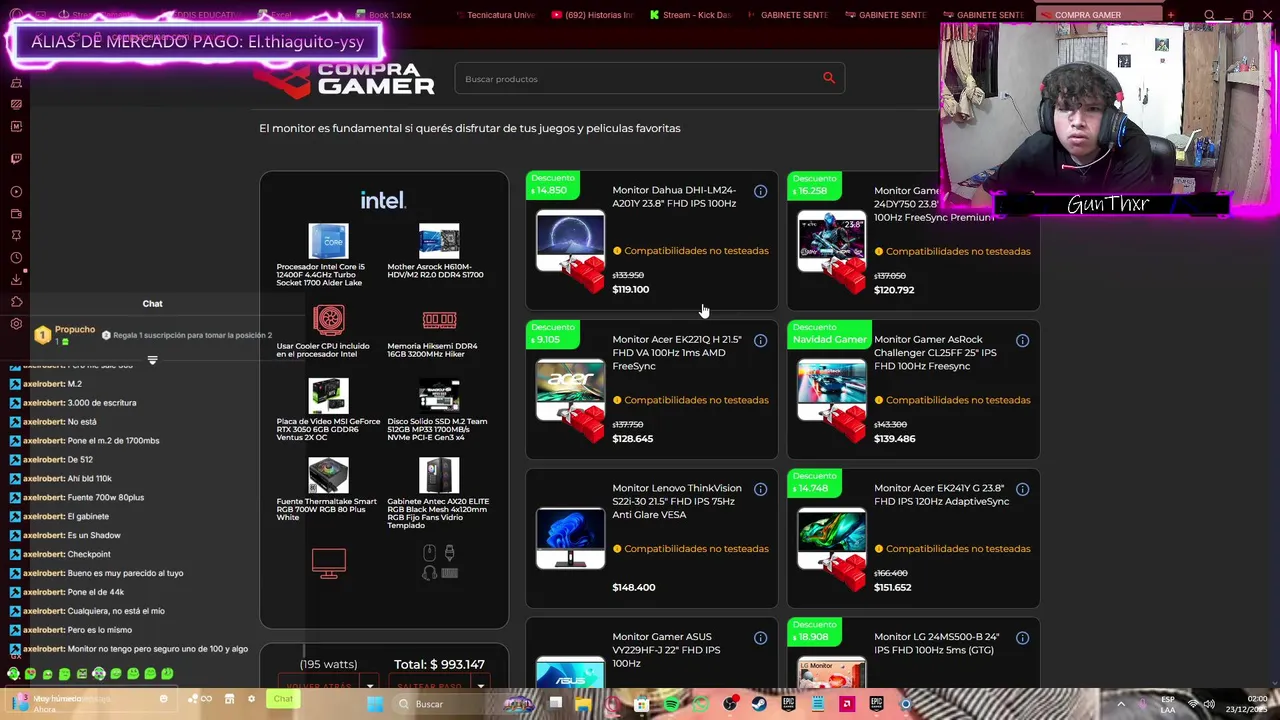Expand the Volver Atrás dropdown arrow
Screen dimensions: 1280x720
370,686
